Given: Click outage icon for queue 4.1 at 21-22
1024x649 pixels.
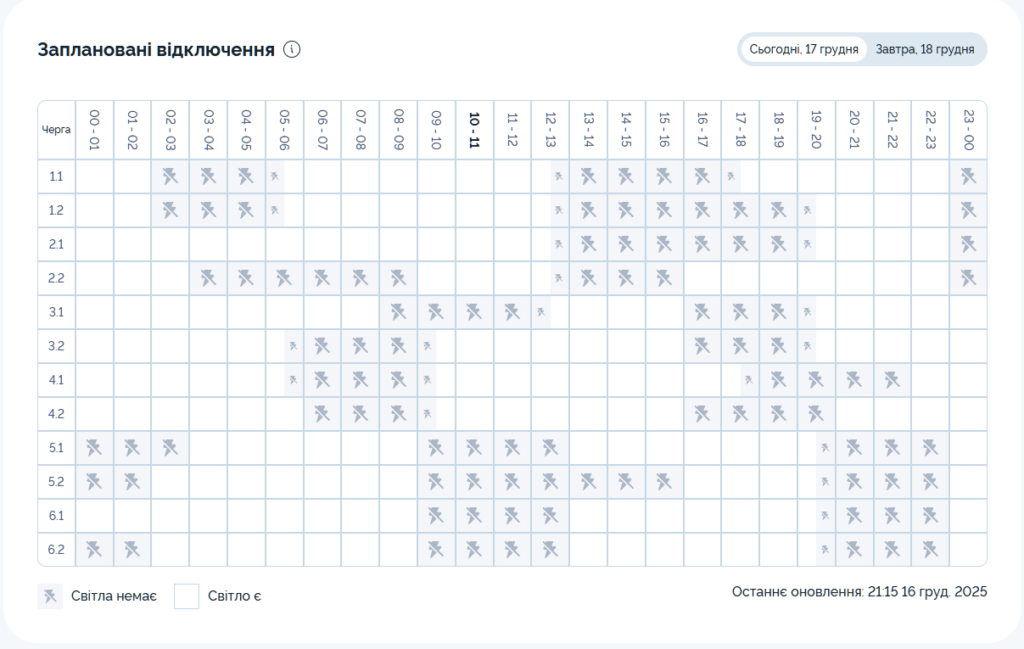Looking at the screenshot, I should (892, 380).
